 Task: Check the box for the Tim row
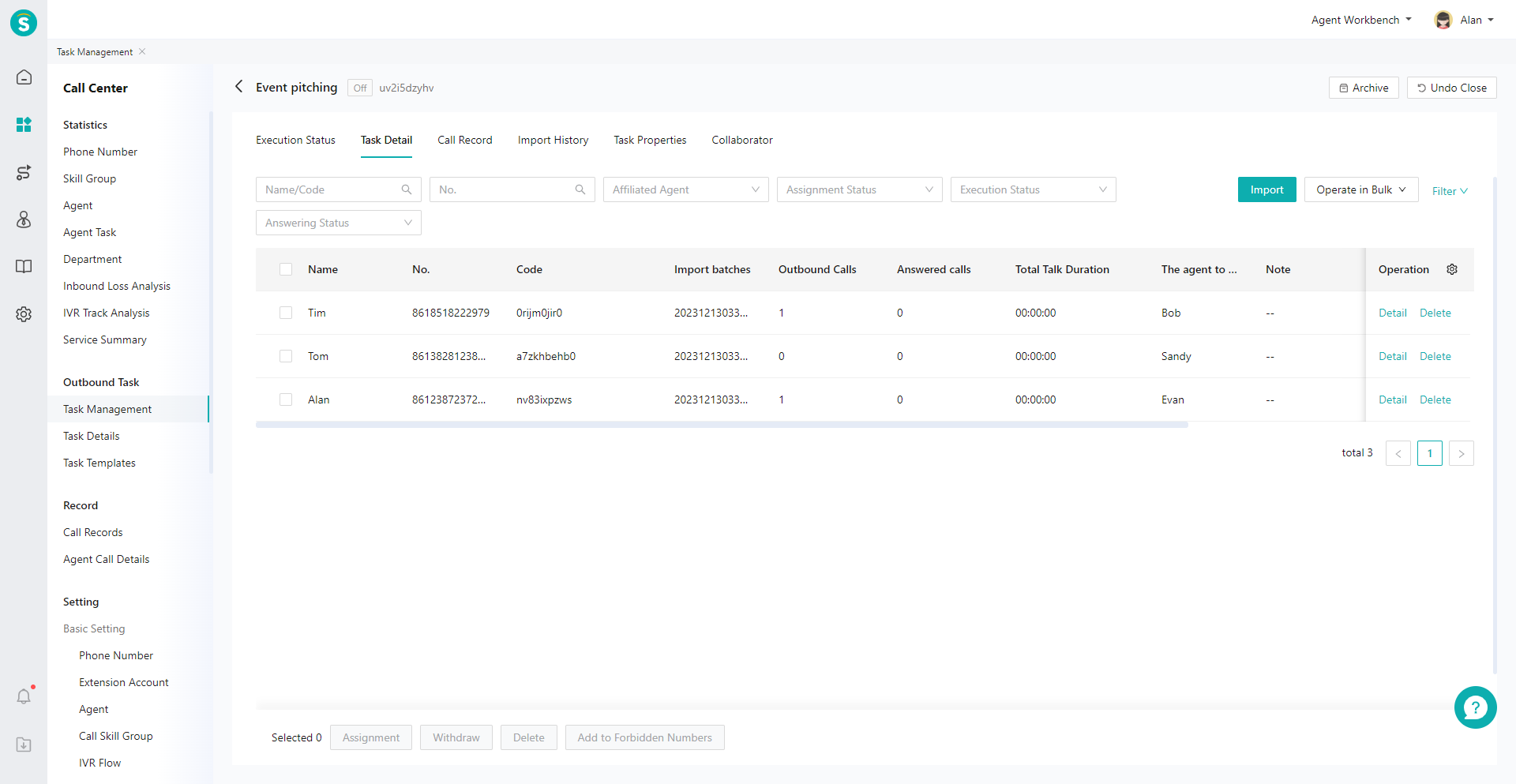point(286,313)
